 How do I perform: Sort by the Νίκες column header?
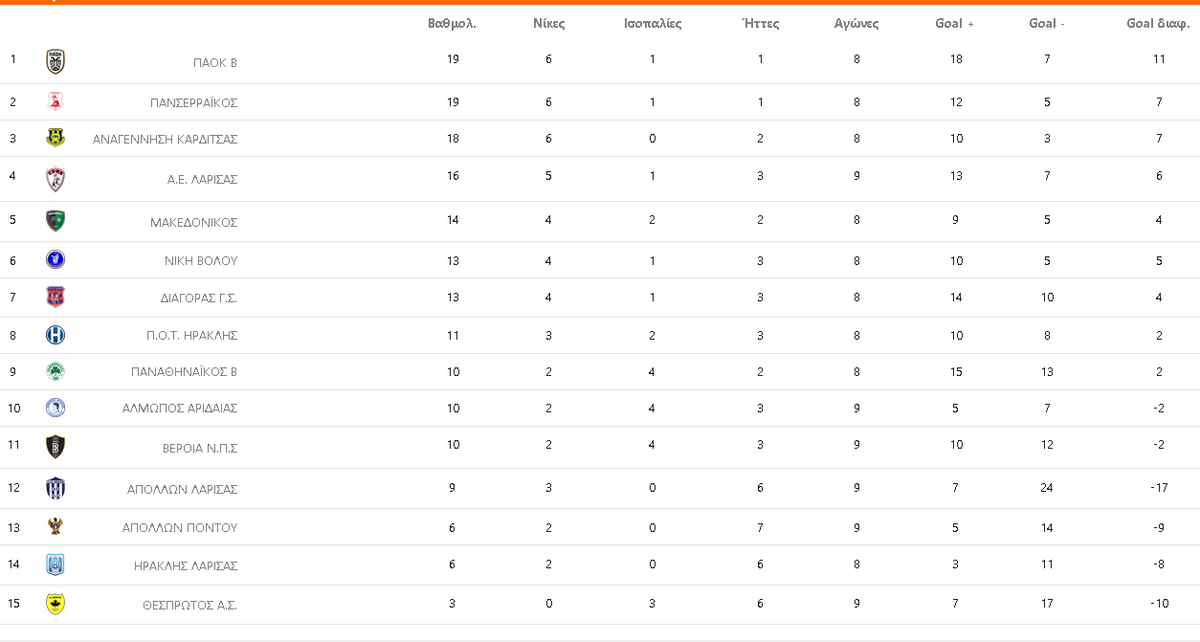pos(549,23)
